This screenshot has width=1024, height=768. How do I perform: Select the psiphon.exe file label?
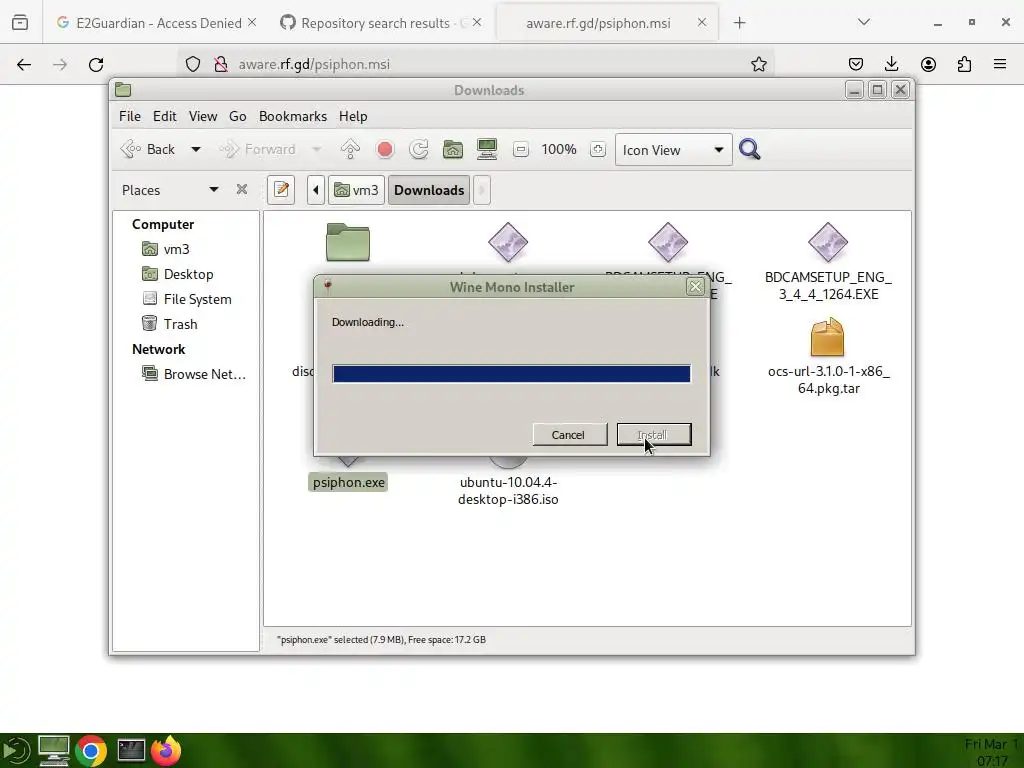click(x=348, y=482)
